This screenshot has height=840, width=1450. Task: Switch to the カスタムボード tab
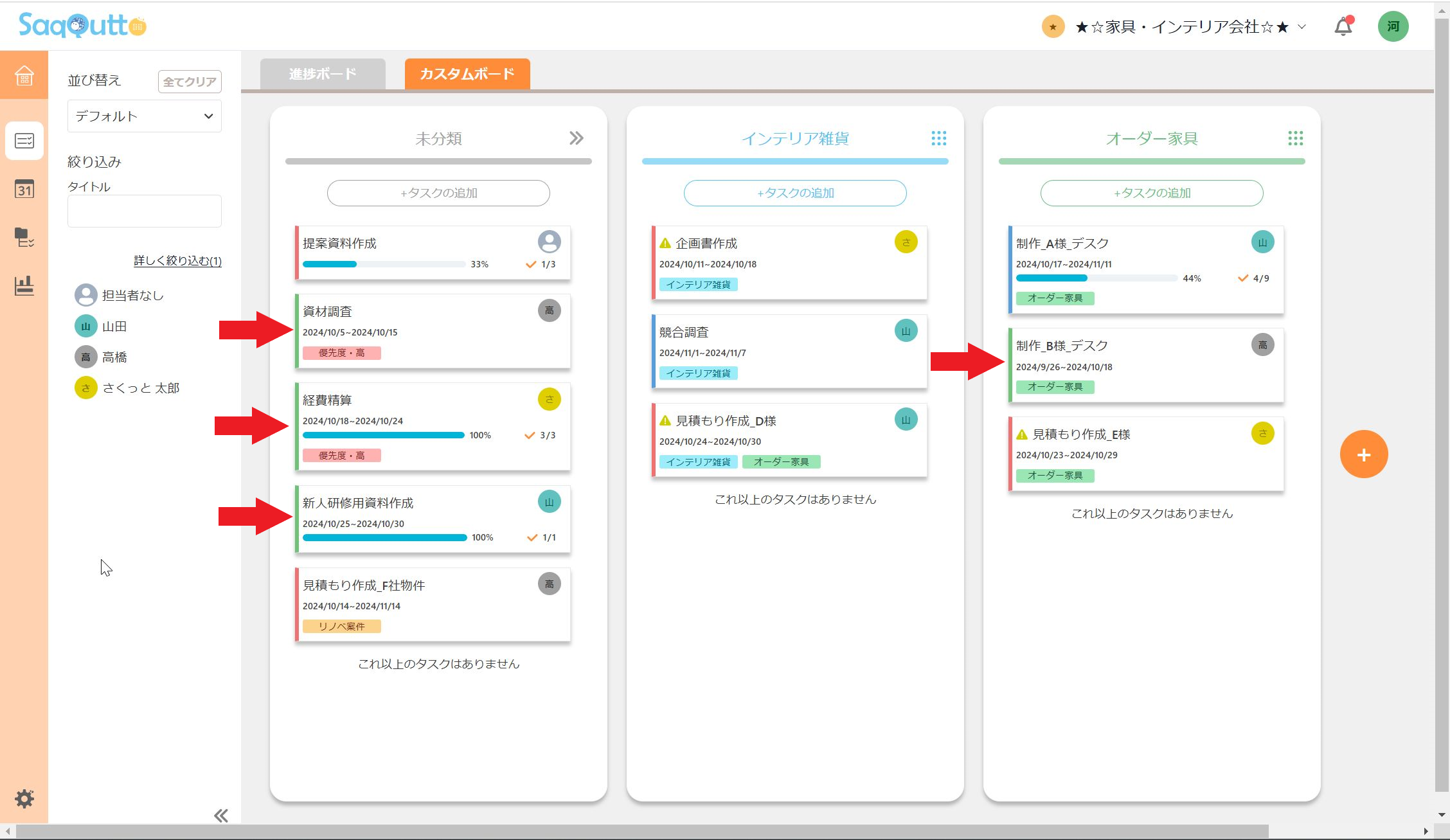(x=467, y=73)
